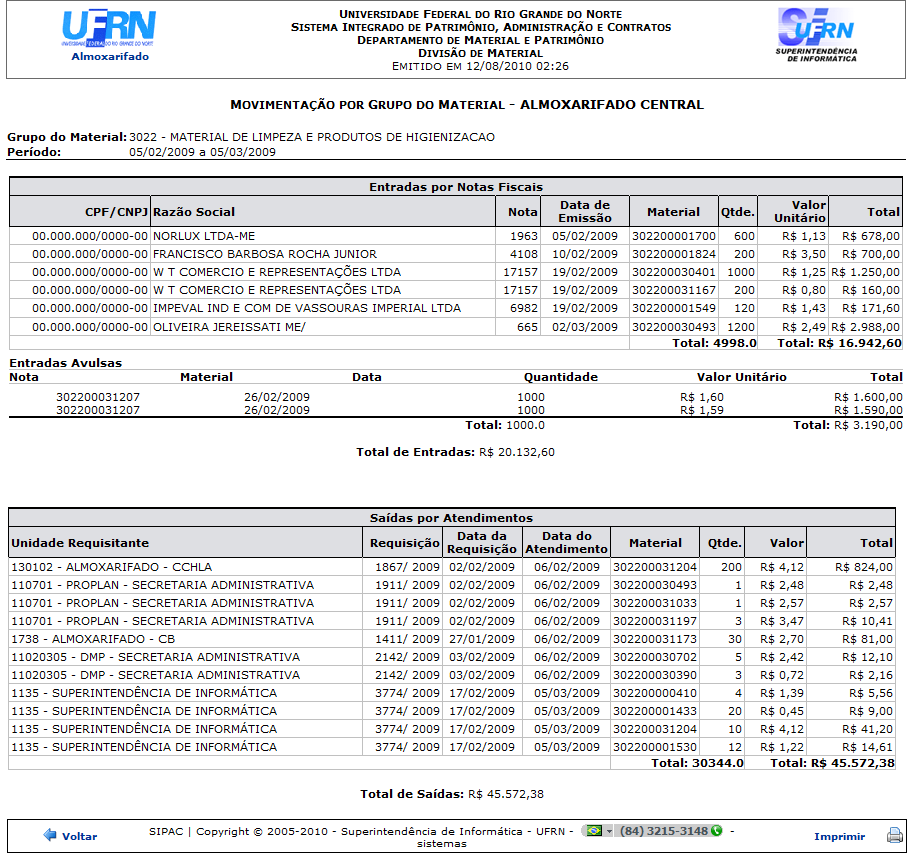This screenshot has width=923, height=866.
Task: Click the loose entry total R$ 1.590,00
Action: (x=868, y=410)
